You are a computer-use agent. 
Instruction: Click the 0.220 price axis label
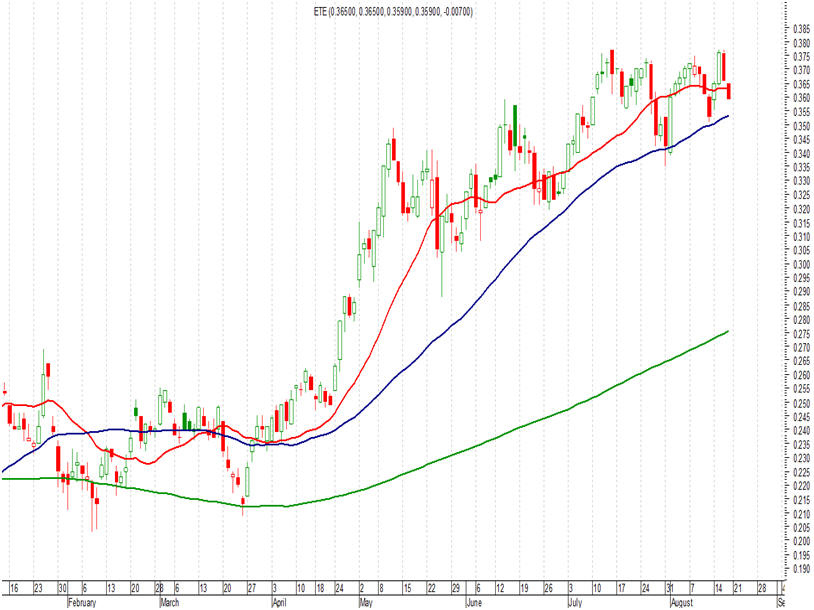pos(803,486)
